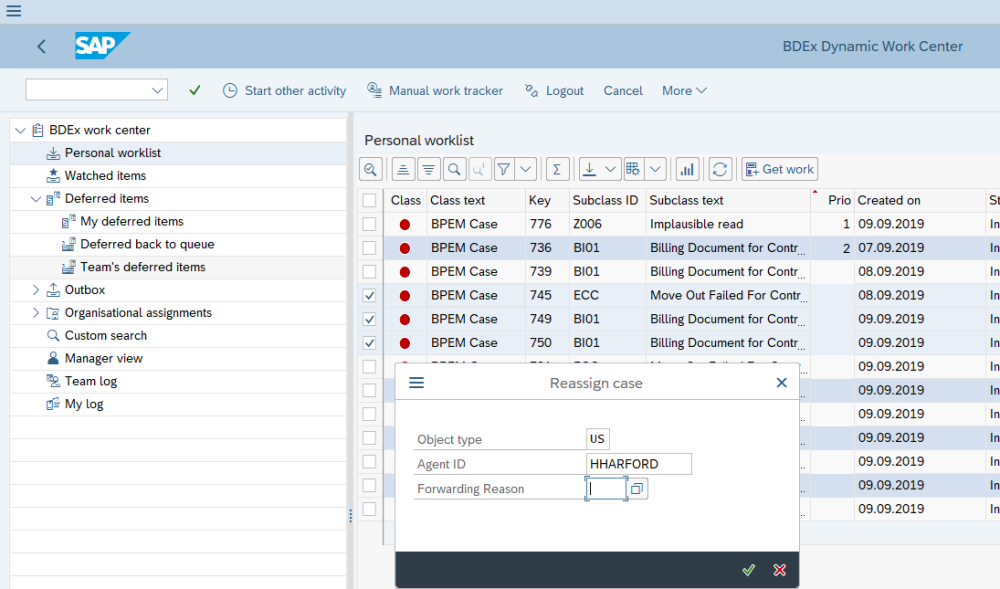The image size is (1000, 589).
Task: Click the Details magnifier icon in worklist toolbar
Action: click(371, 169)
